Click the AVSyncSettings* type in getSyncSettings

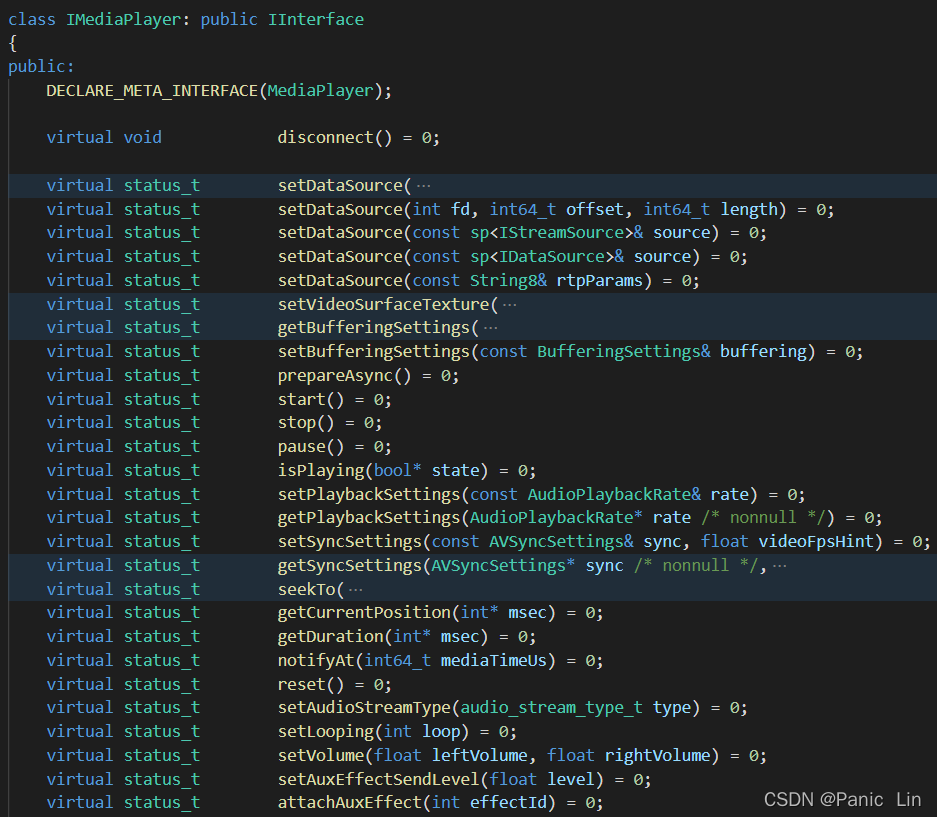[503, 566]
